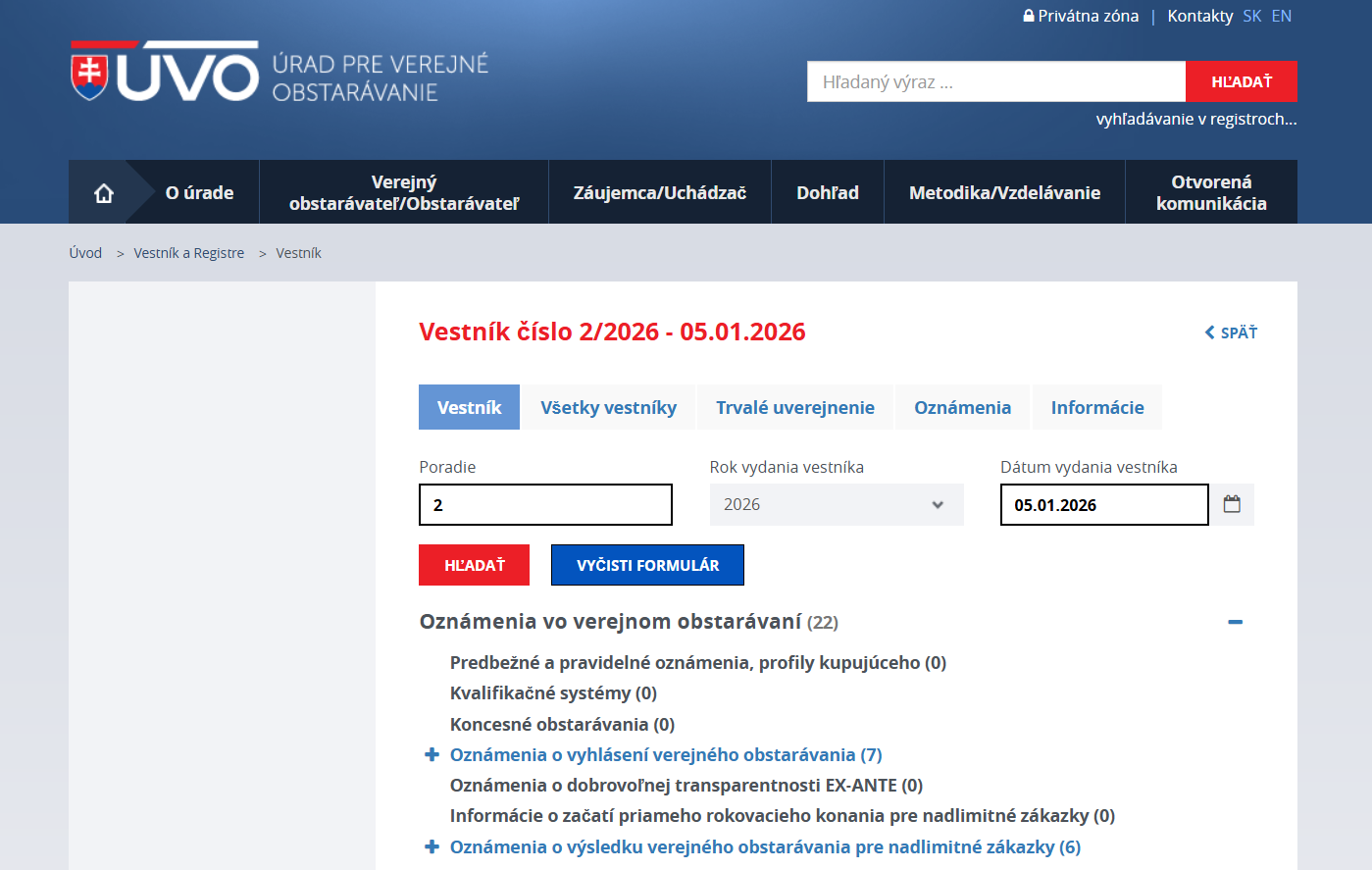Focus the Hľadaný výraz search field
The image size is (1372, 870).
click(x=995, y=81)
